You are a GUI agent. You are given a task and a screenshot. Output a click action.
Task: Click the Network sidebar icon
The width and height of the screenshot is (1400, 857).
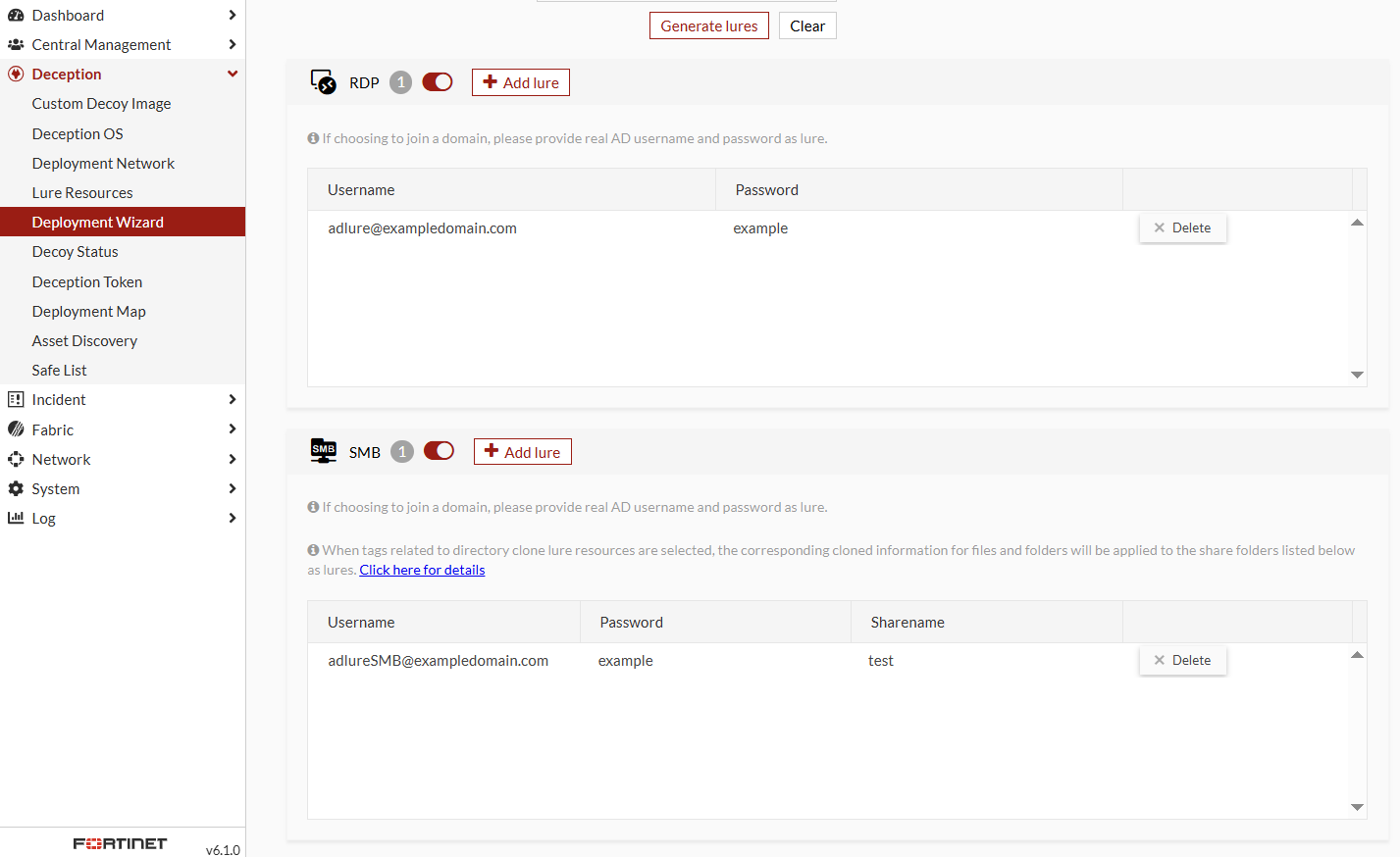[16, 459]
